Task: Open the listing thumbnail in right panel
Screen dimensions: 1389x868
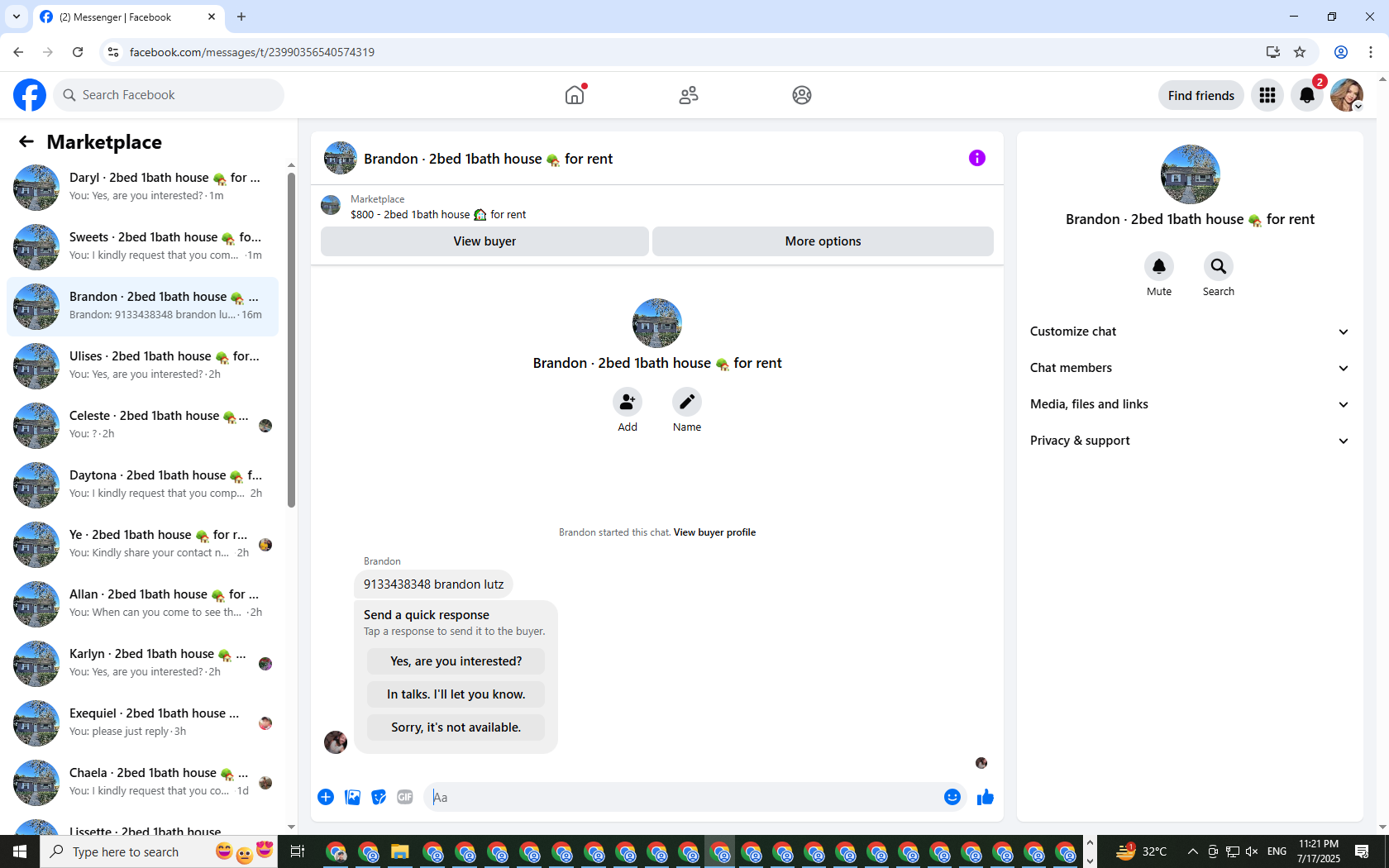Action: (x=1190, y=174)
